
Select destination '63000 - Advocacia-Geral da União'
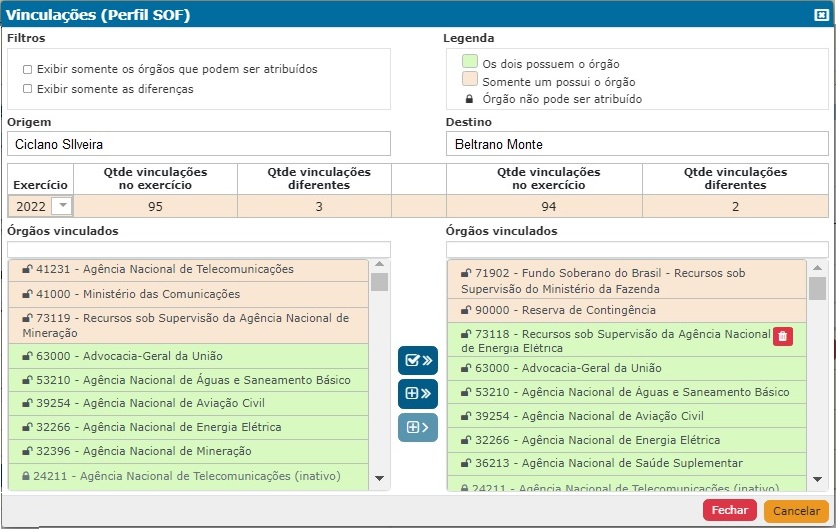click(626, 368)
